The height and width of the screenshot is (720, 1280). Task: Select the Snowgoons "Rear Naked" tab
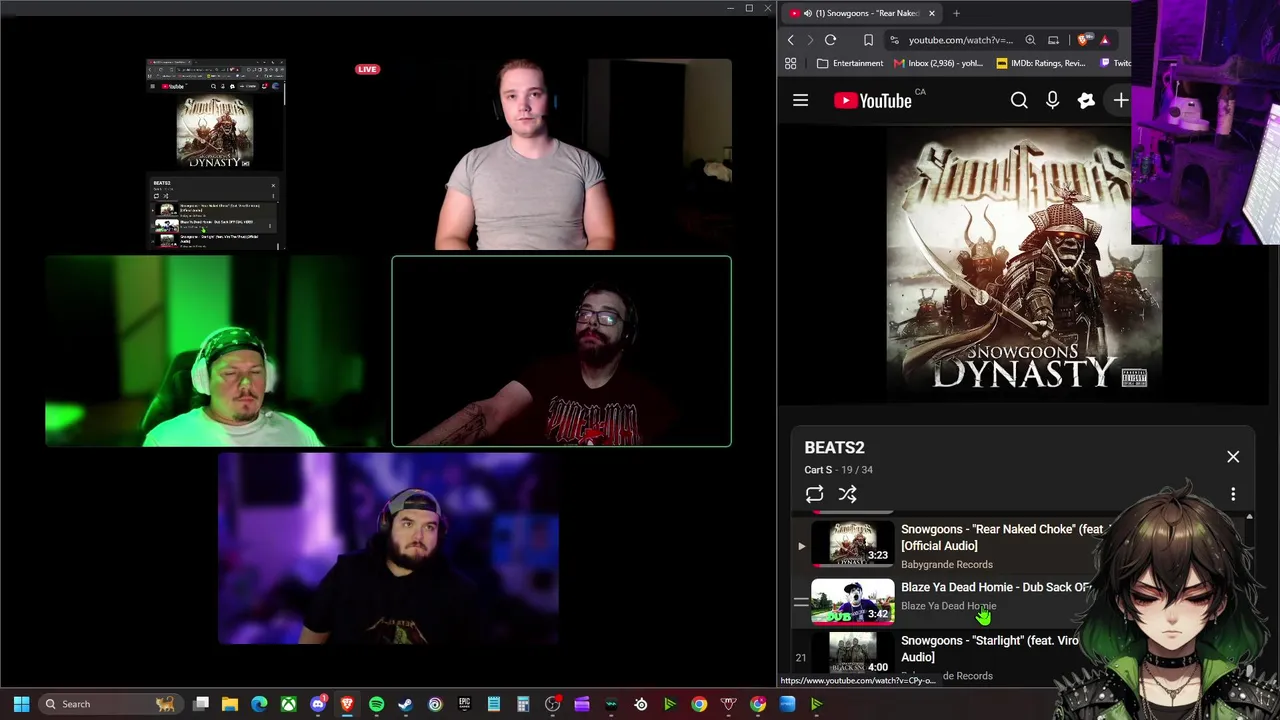tap(862, 13)
